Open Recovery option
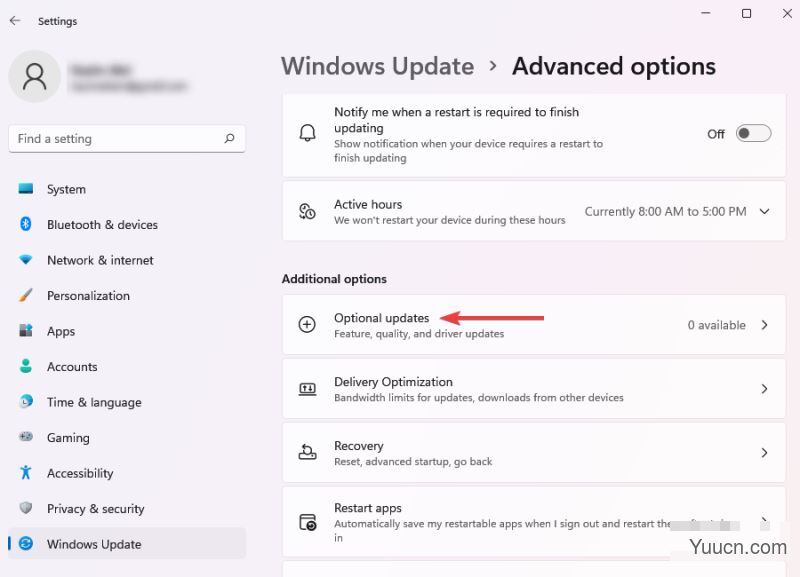 coord(534,453)
